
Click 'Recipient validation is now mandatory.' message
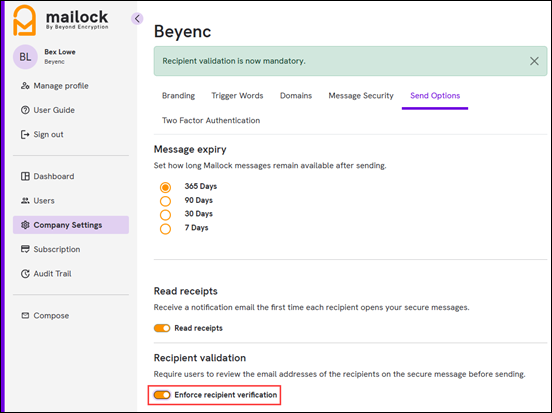[x=234, y=61]
